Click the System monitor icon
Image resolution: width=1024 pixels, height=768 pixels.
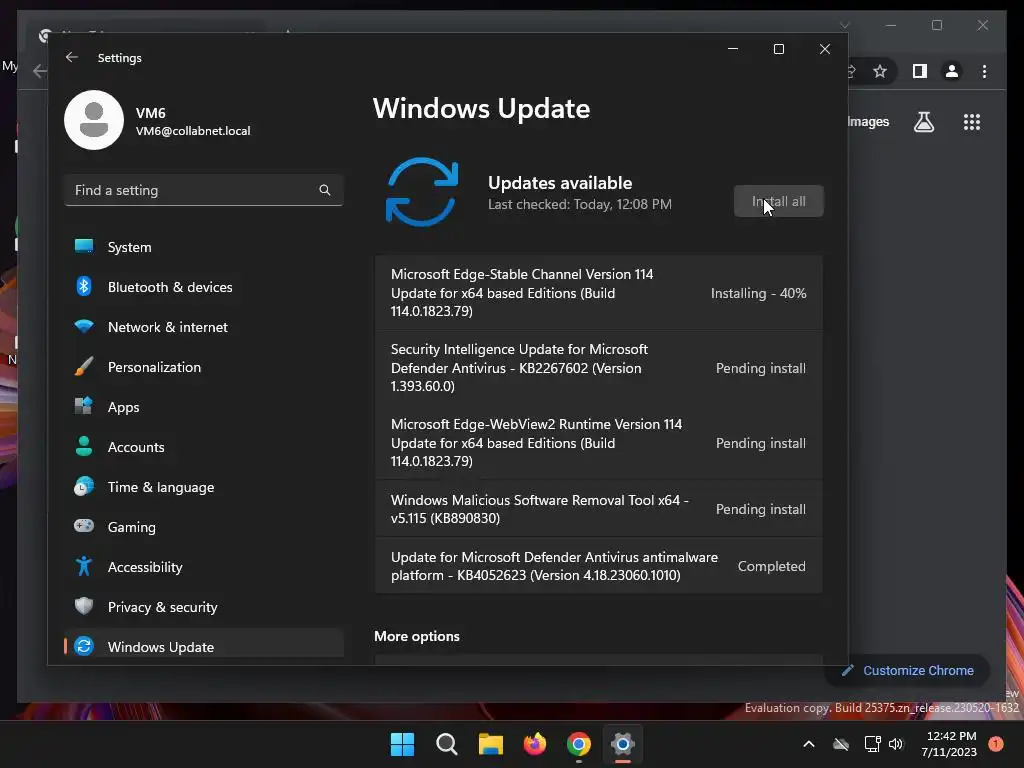(x=84, y=246)
